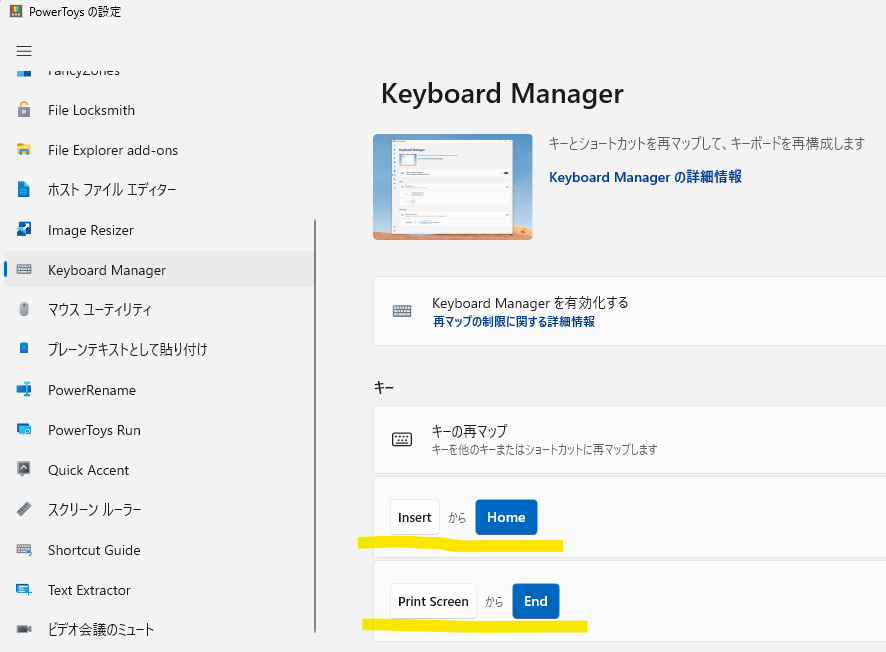This screenshot has height=652, width=886.
Task: Select ビデオ会議のミュート in sidebar
Action: tap(159, 629)
